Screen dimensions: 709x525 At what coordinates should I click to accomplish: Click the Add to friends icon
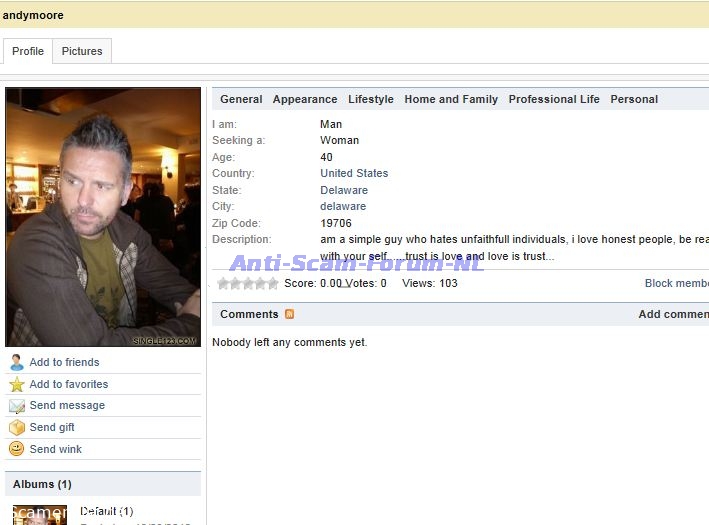click(x=17, y=362)
